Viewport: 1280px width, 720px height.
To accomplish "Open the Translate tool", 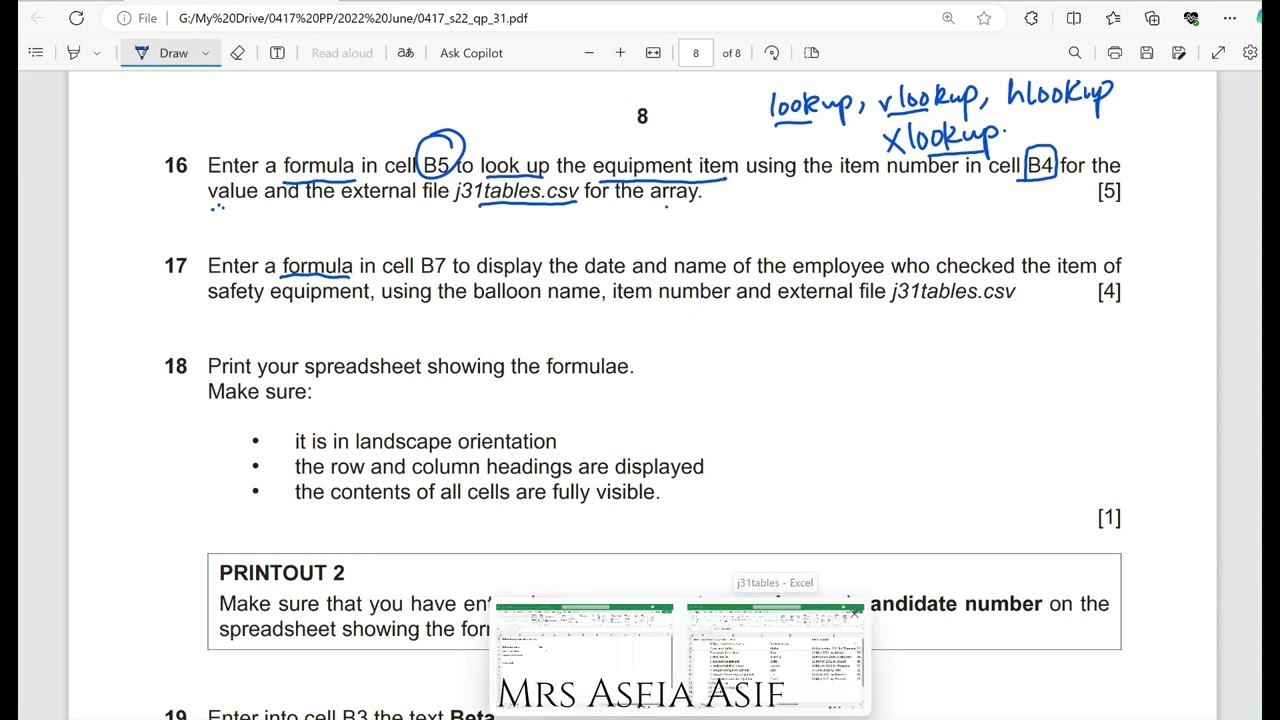I will (405, 53).
